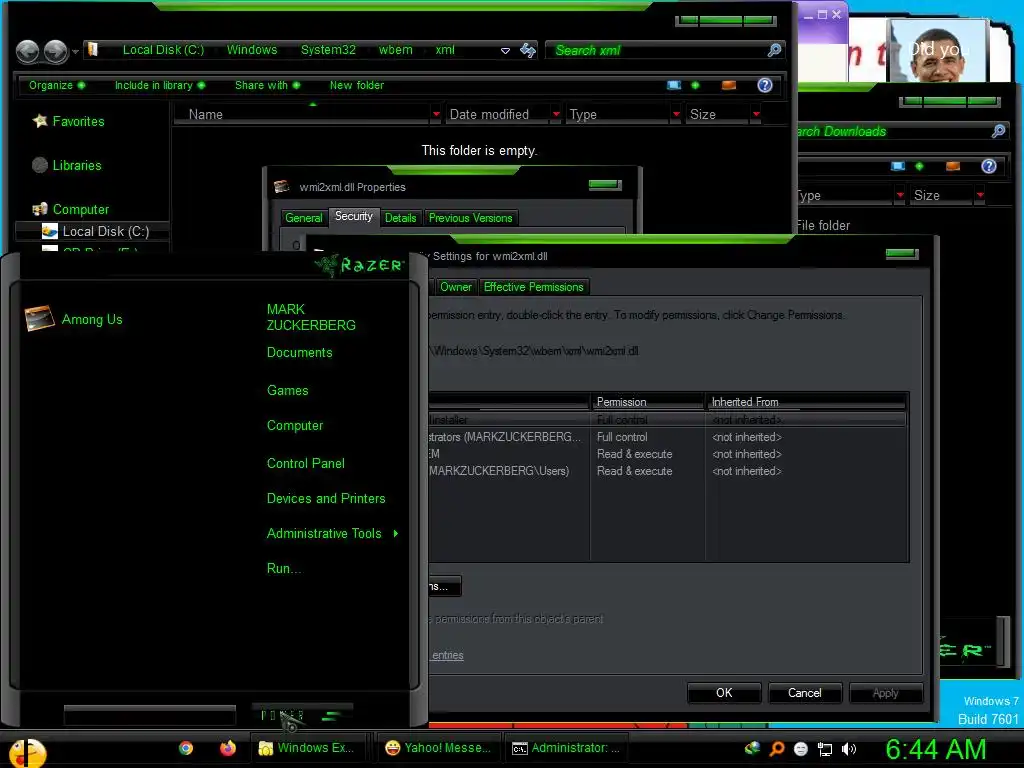Viewport: 1024px width, 768px height.
Task: Open Documents from Start menu
Action: pos(300,353)
